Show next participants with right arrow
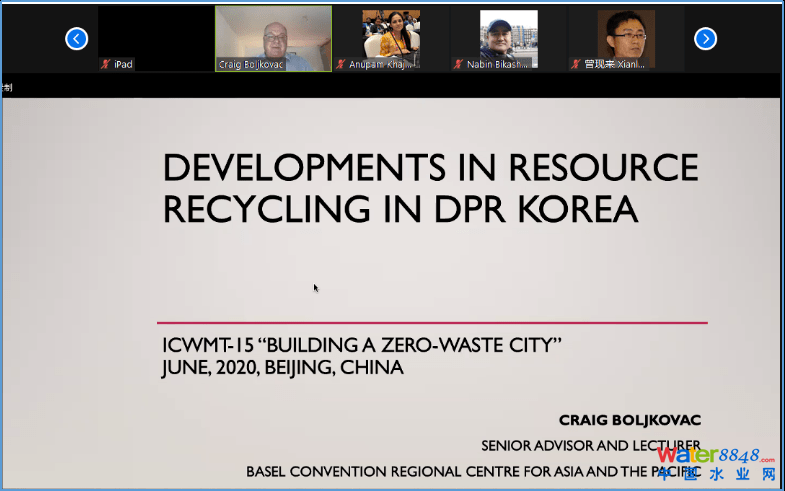785x491 pixels. [705, 39]
